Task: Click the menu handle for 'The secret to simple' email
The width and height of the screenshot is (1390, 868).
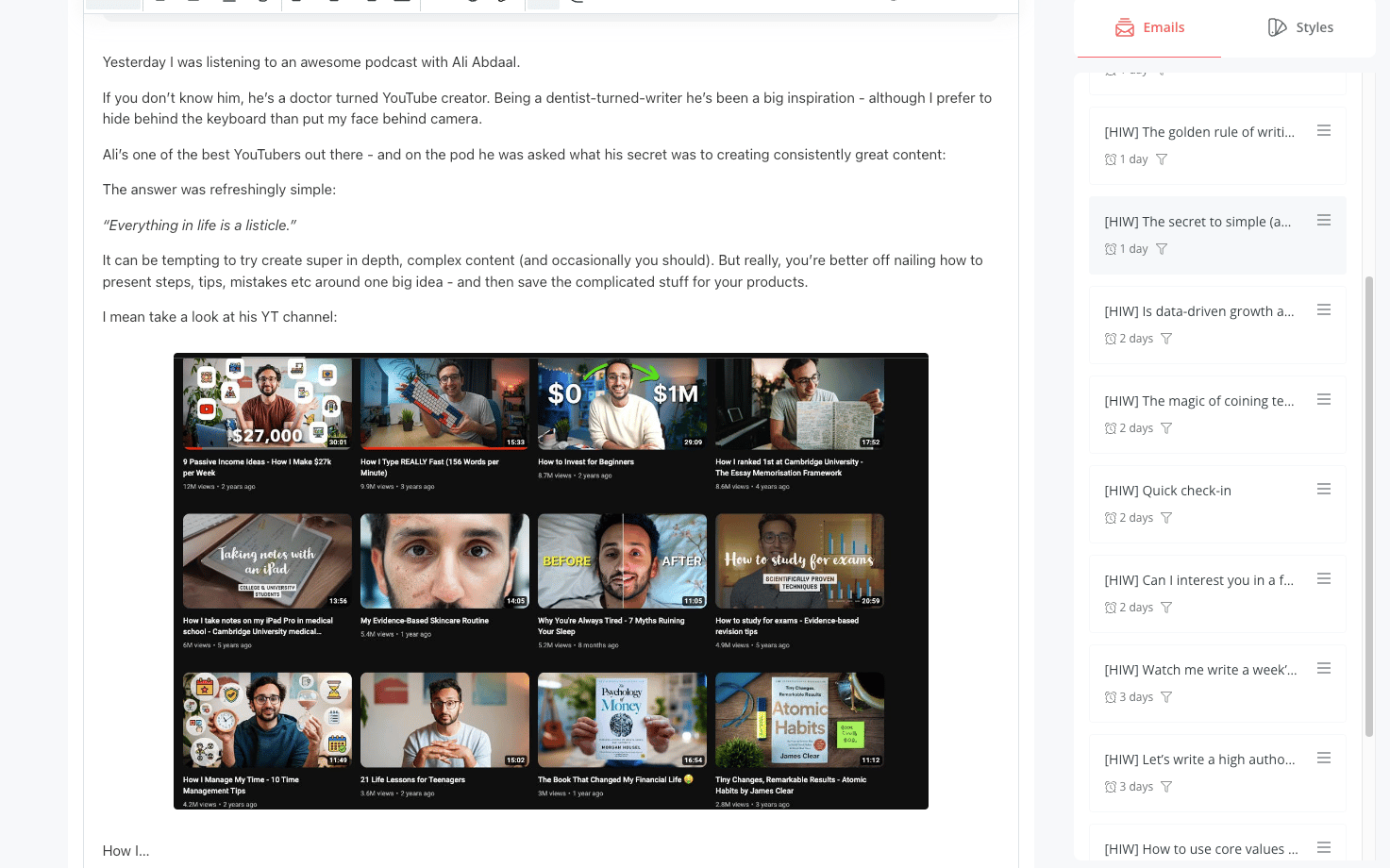Action: [1324, 220]
